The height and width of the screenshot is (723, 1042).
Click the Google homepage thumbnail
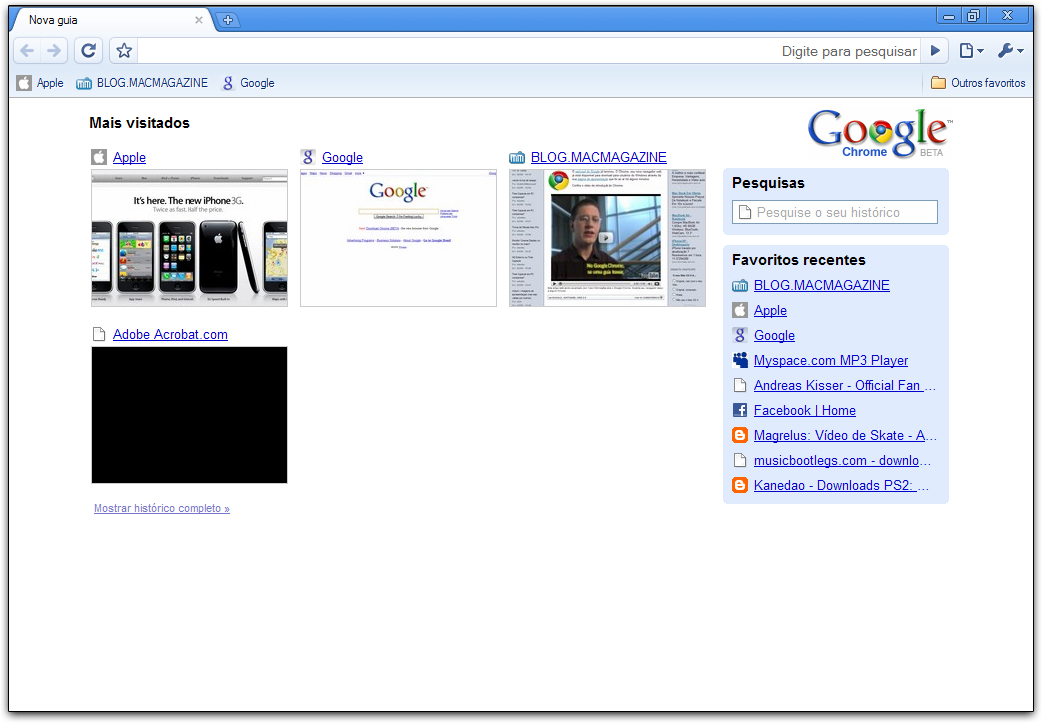(398, 238)
